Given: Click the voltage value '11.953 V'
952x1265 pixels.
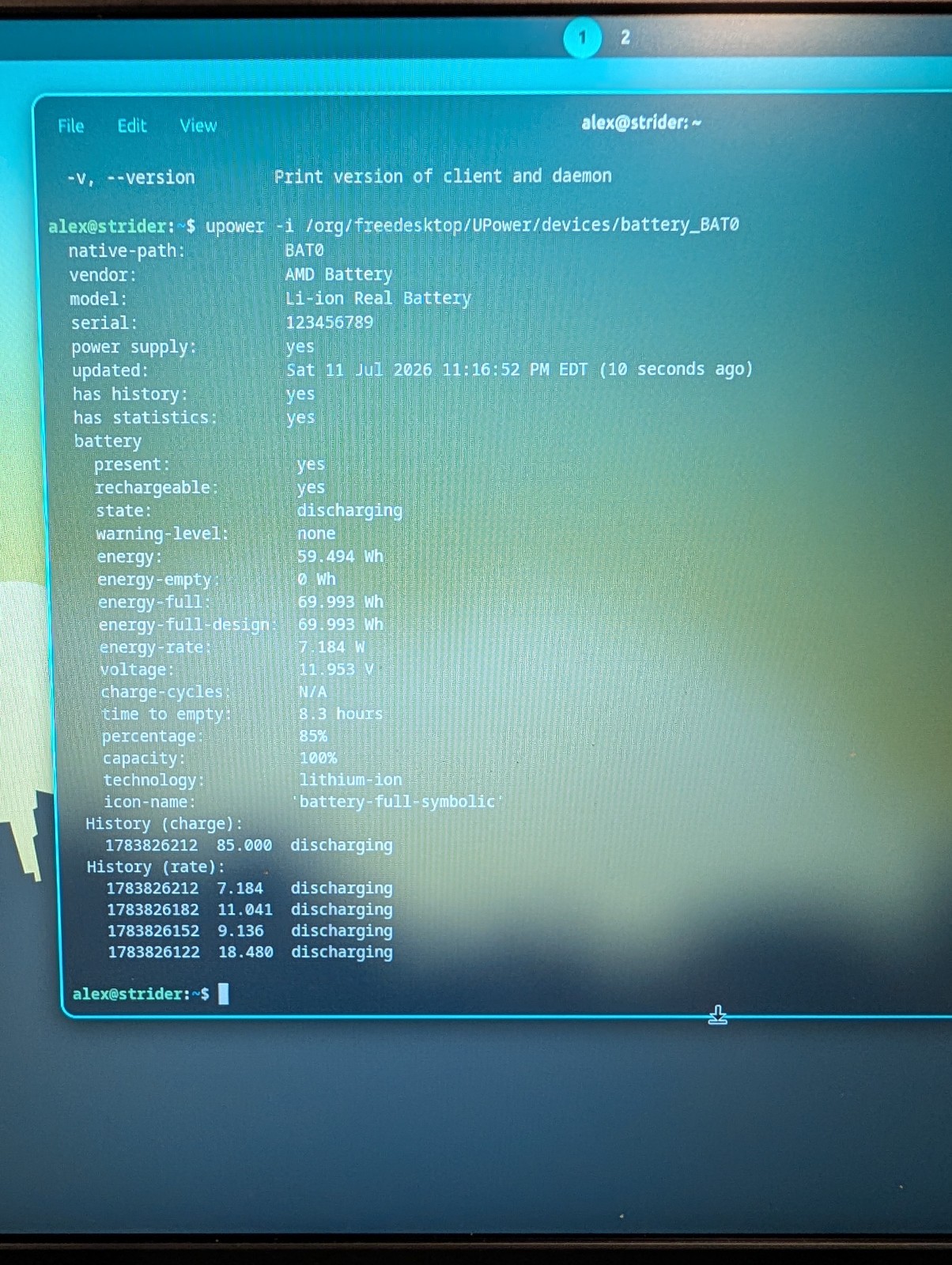Looking at the screenshot, I should pyautogui.click(x=336, y=670).
